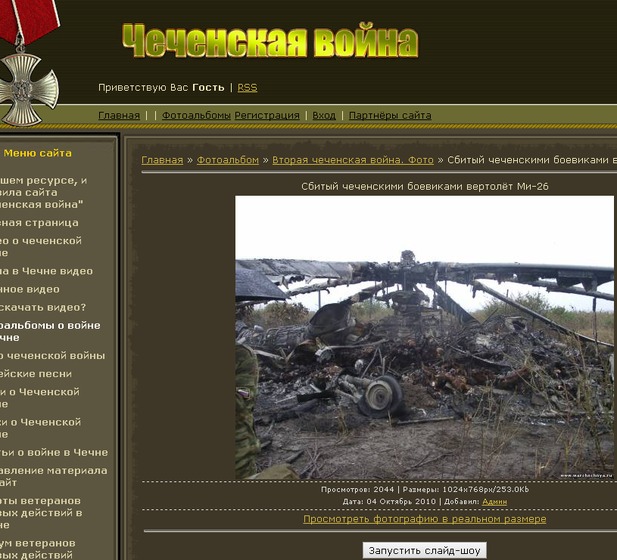Open sidebar 'альбомы о войне' item

pos(50,331)
